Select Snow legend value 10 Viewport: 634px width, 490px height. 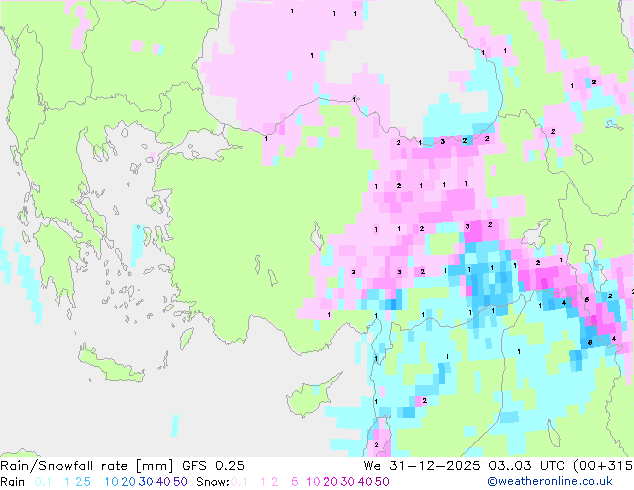coord(313,482)
